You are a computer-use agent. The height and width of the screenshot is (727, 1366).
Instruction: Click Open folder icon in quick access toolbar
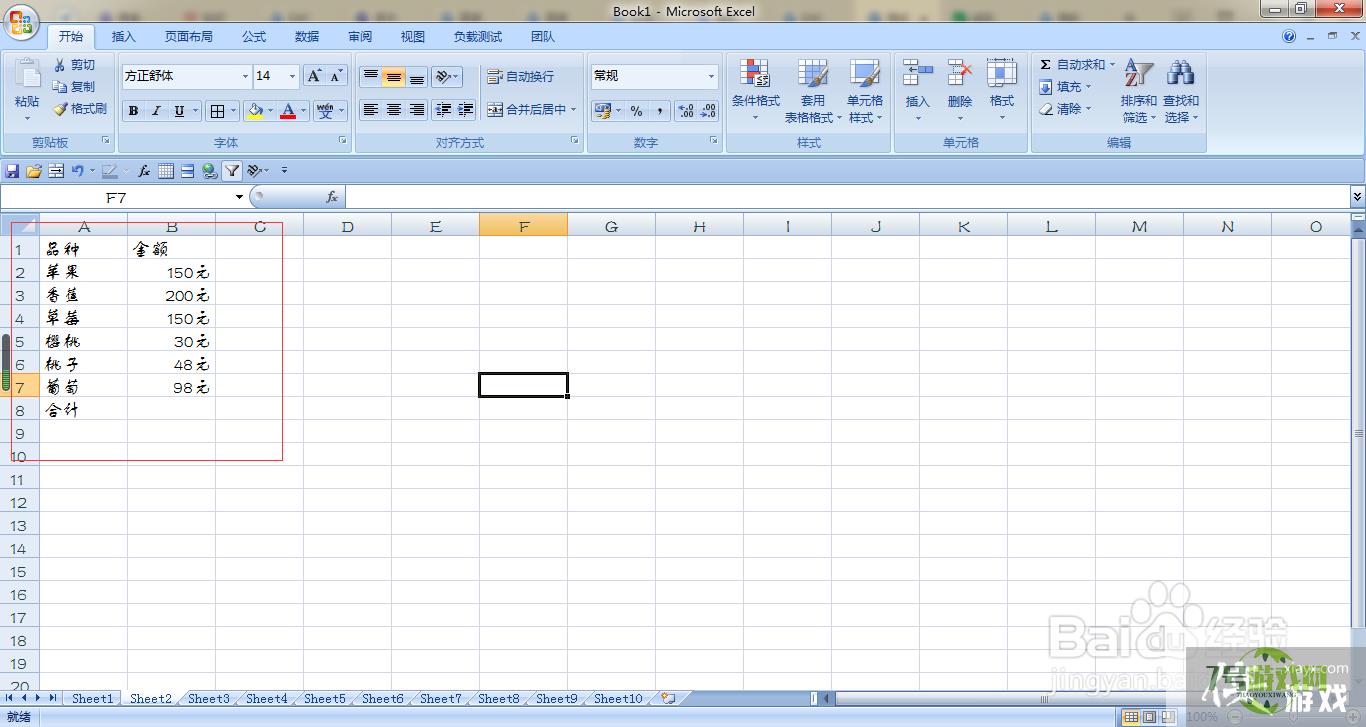[x=34, y=171]
